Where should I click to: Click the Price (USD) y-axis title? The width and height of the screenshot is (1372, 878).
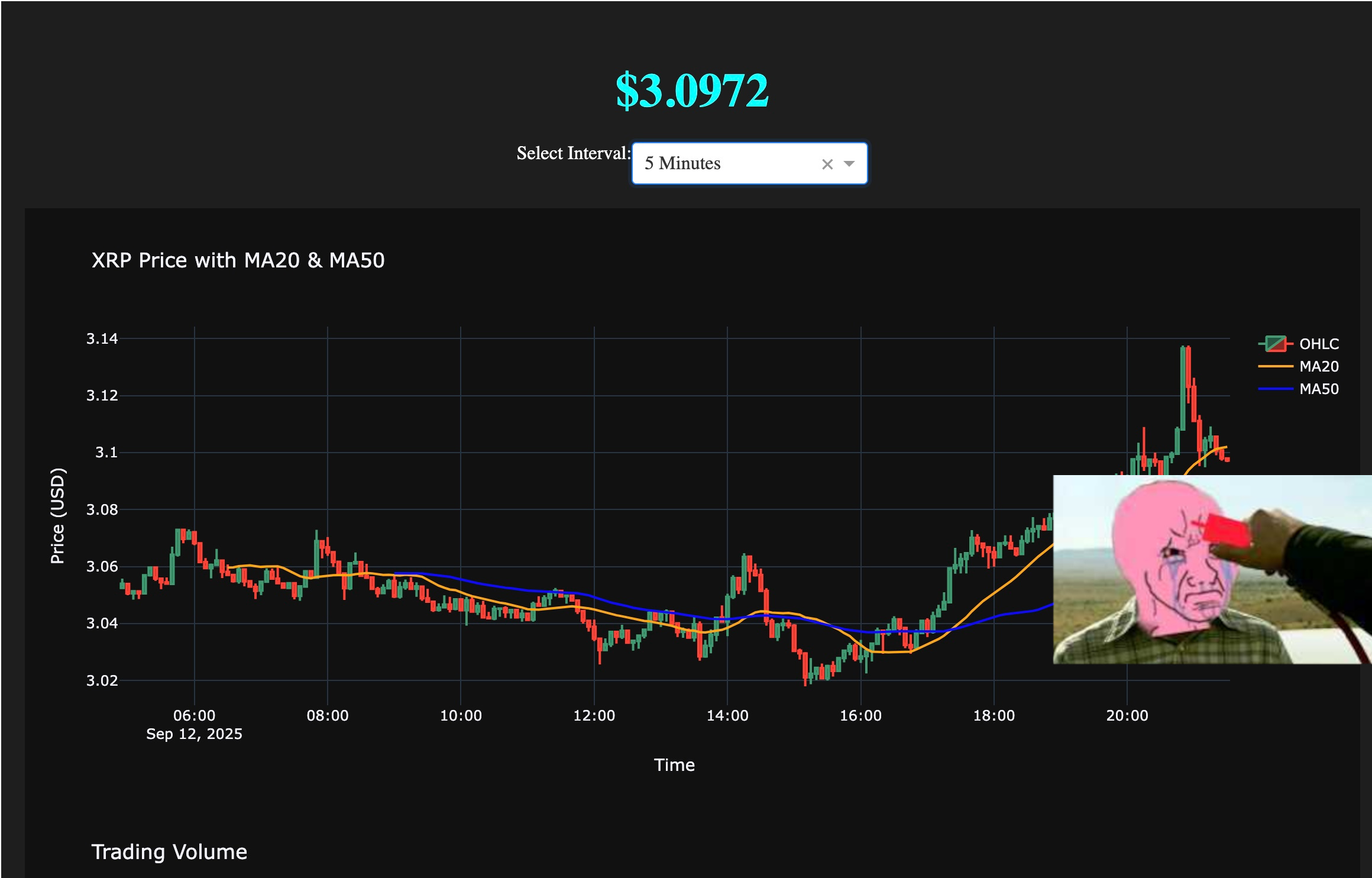pyautogui.click(x=57, y=515)
